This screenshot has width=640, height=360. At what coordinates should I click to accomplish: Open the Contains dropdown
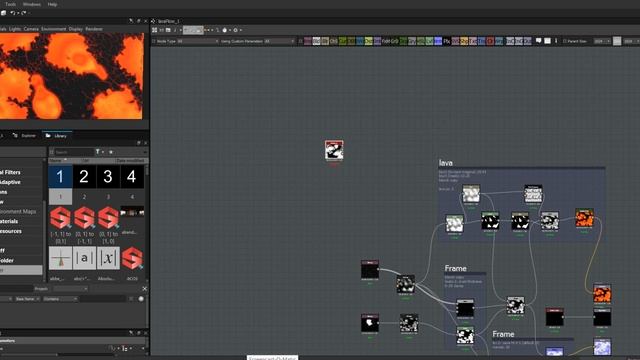point(60,299)
